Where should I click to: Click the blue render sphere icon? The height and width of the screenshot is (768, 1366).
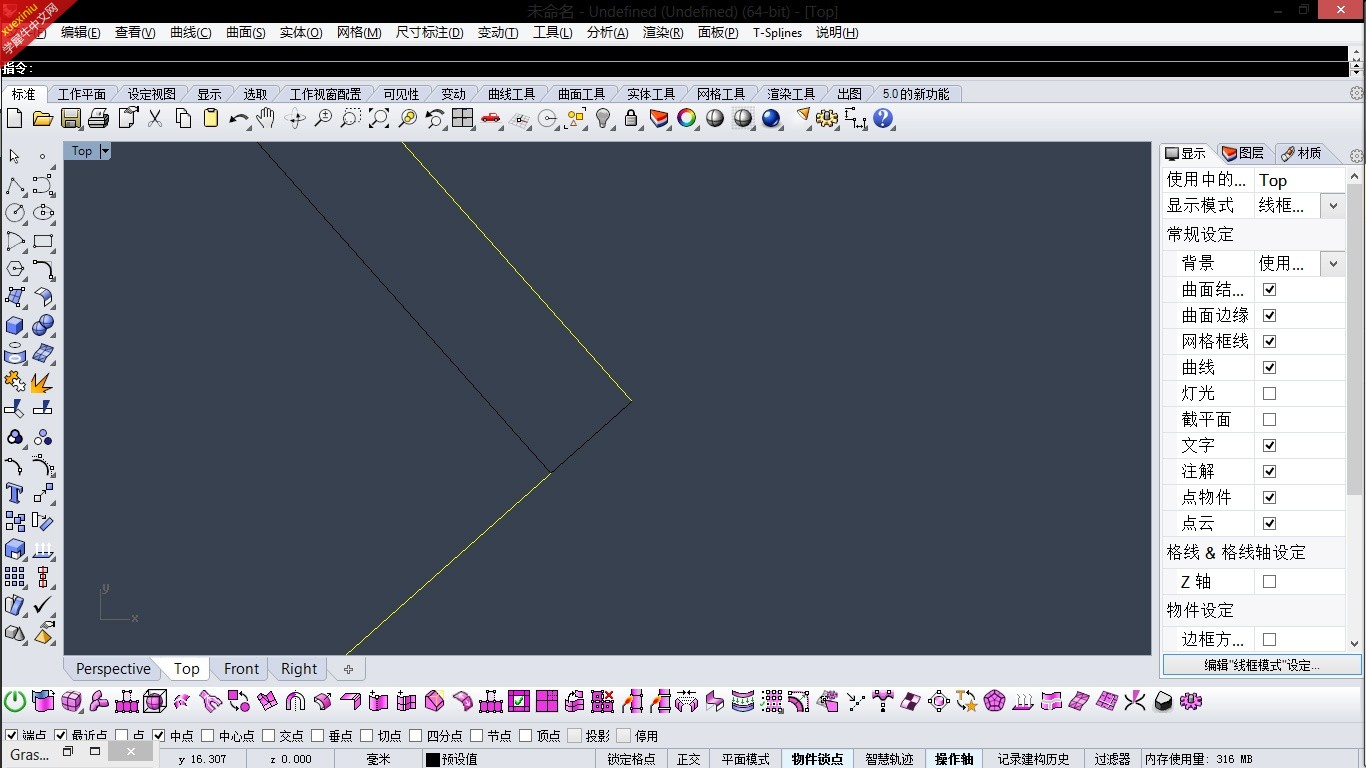770,118
